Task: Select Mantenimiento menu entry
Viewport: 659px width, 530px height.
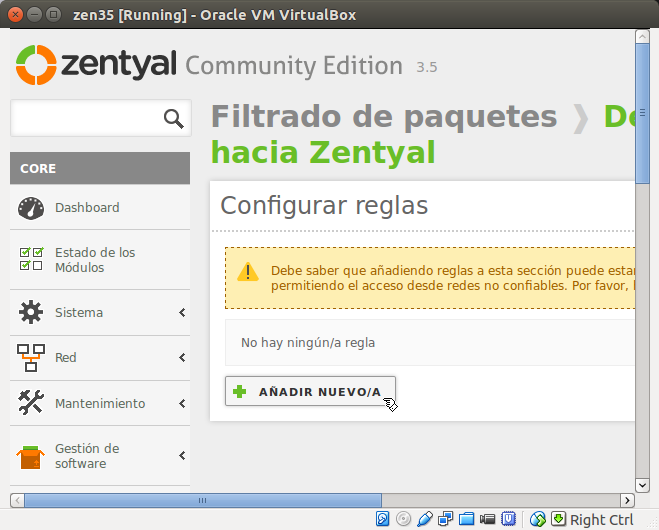Action: click(100, 403)
